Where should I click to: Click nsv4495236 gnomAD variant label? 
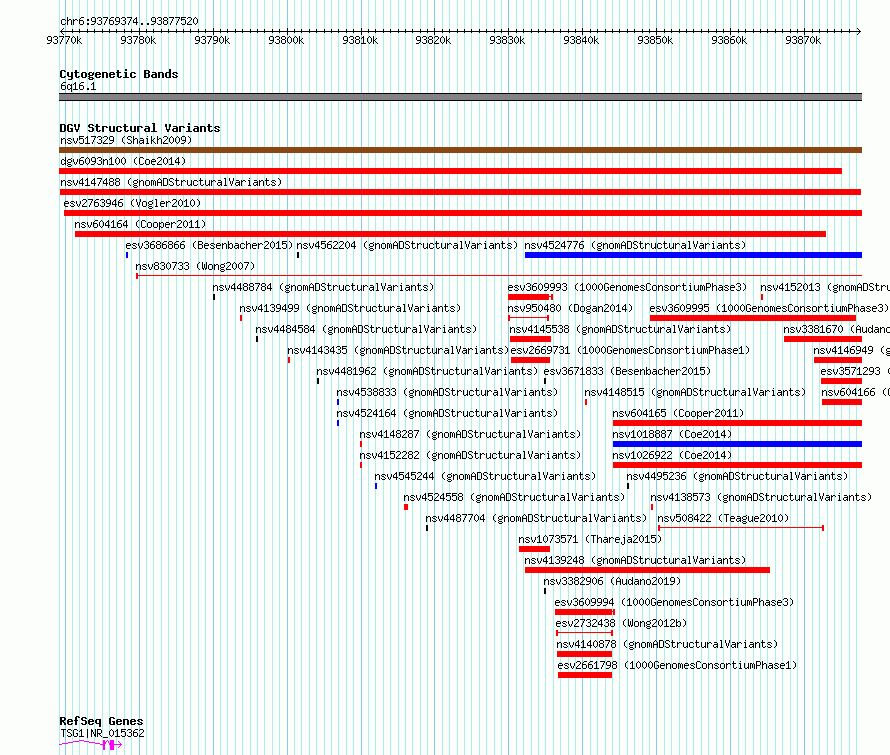pos(737,476)
